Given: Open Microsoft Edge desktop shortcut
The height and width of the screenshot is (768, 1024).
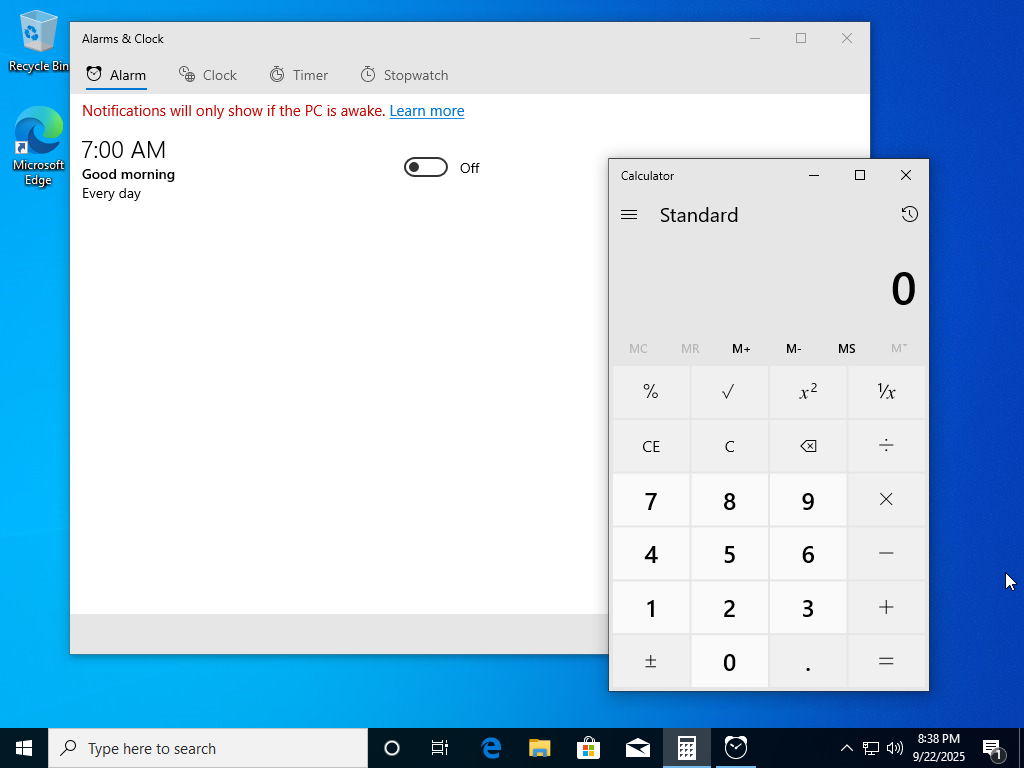Looking at the screenshot, I should pyautogui.click(x=38, y=146).
